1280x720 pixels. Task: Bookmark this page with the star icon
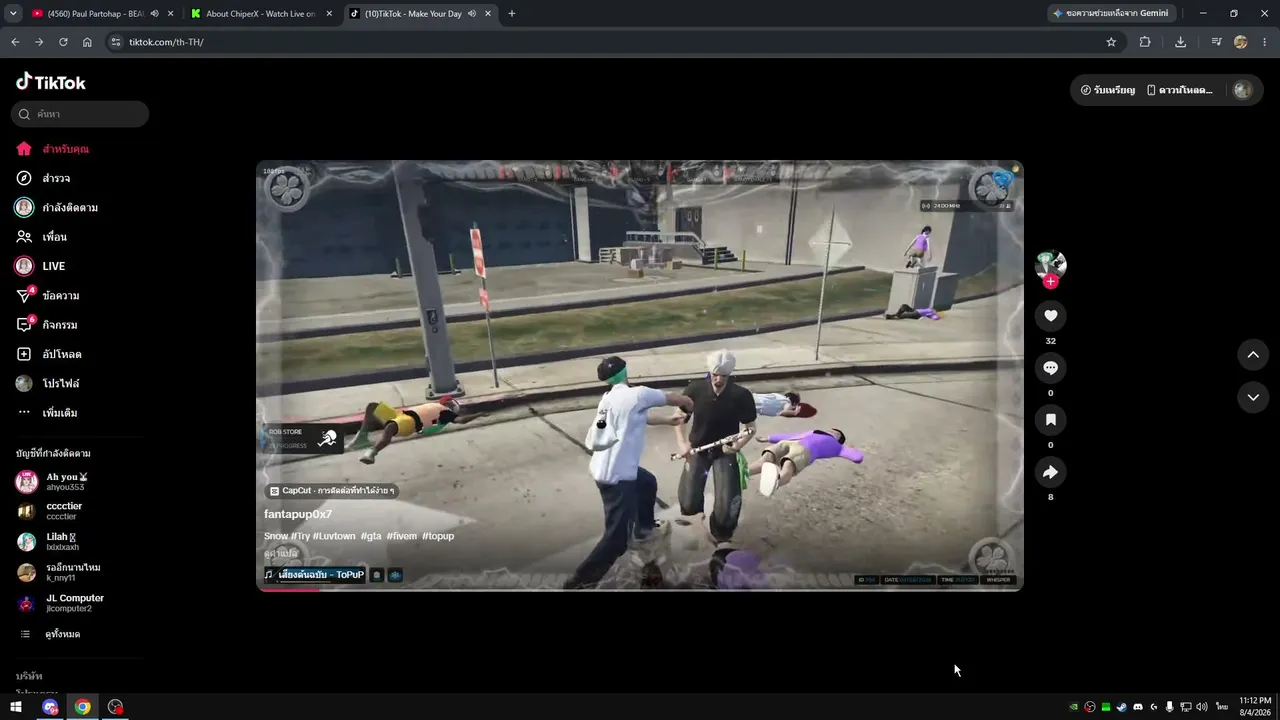1111,42
